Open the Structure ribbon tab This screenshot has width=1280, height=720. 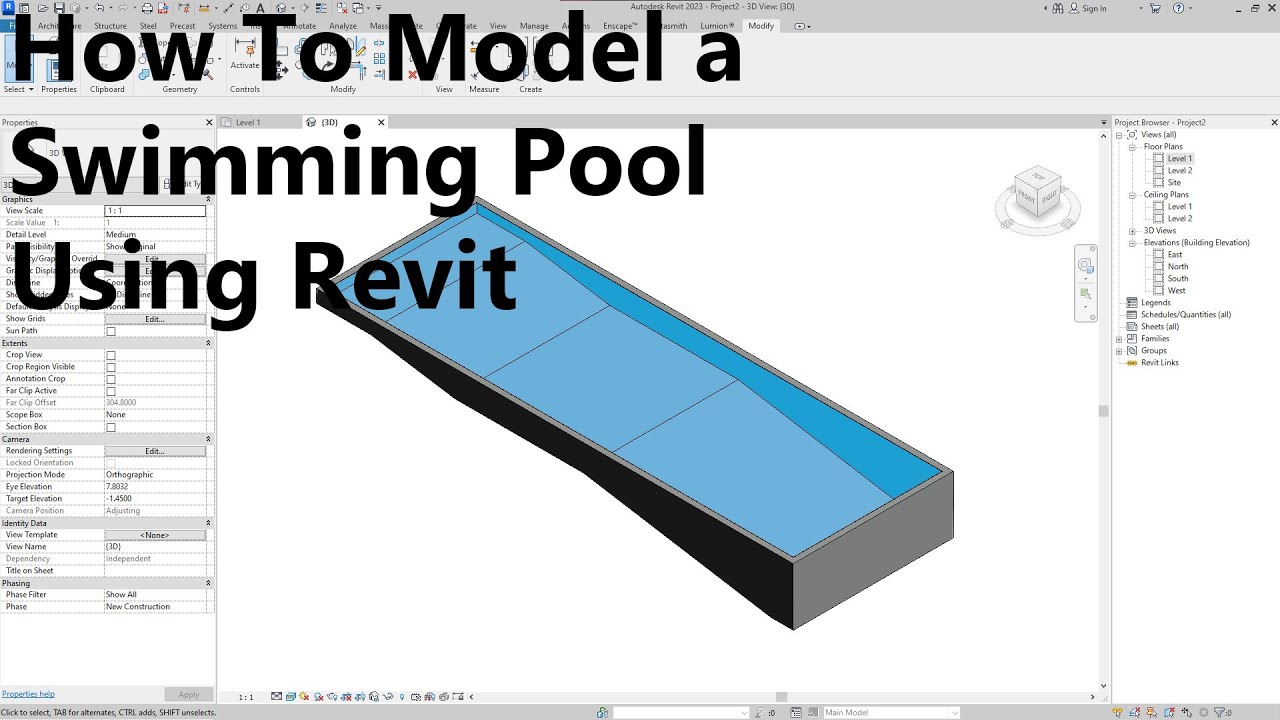click(x=110, y=26)
